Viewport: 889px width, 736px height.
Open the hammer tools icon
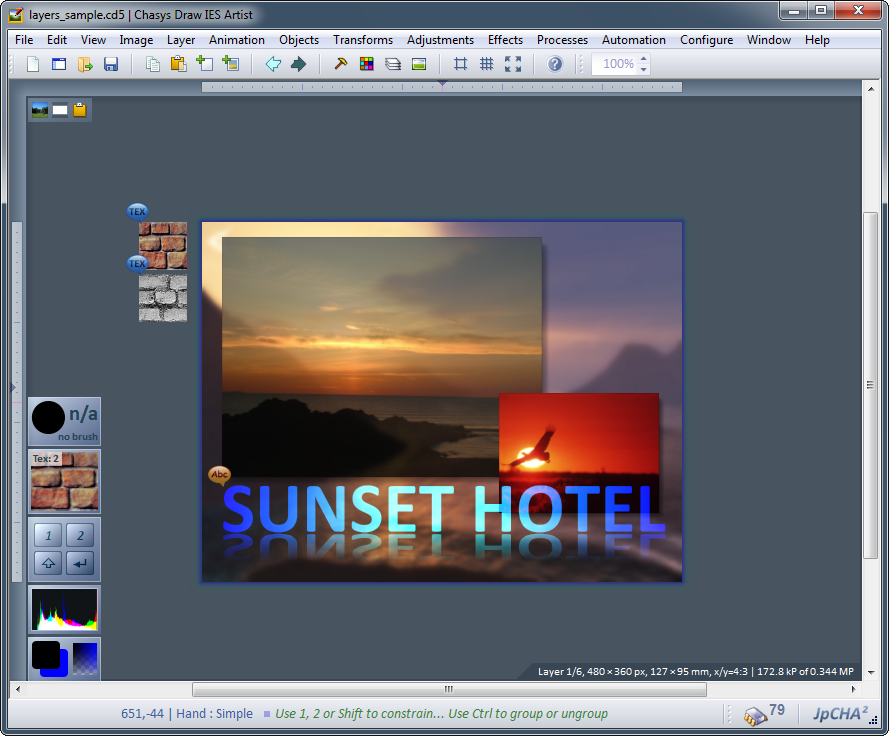coord(341,64)
